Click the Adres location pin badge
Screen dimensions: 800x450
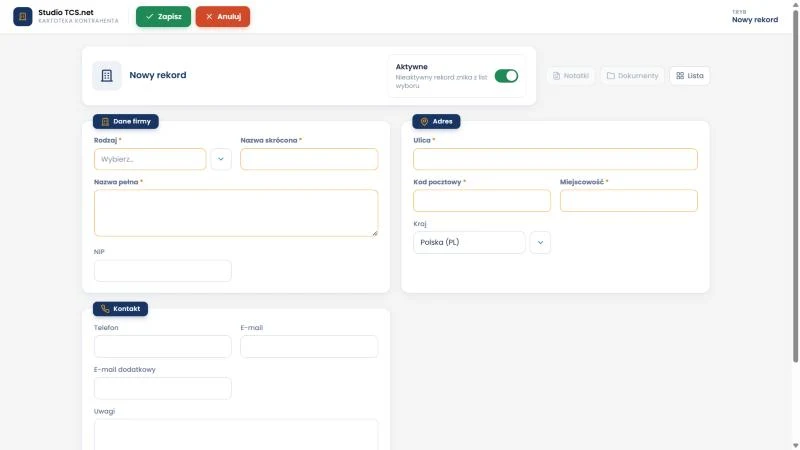pos(436,121)
